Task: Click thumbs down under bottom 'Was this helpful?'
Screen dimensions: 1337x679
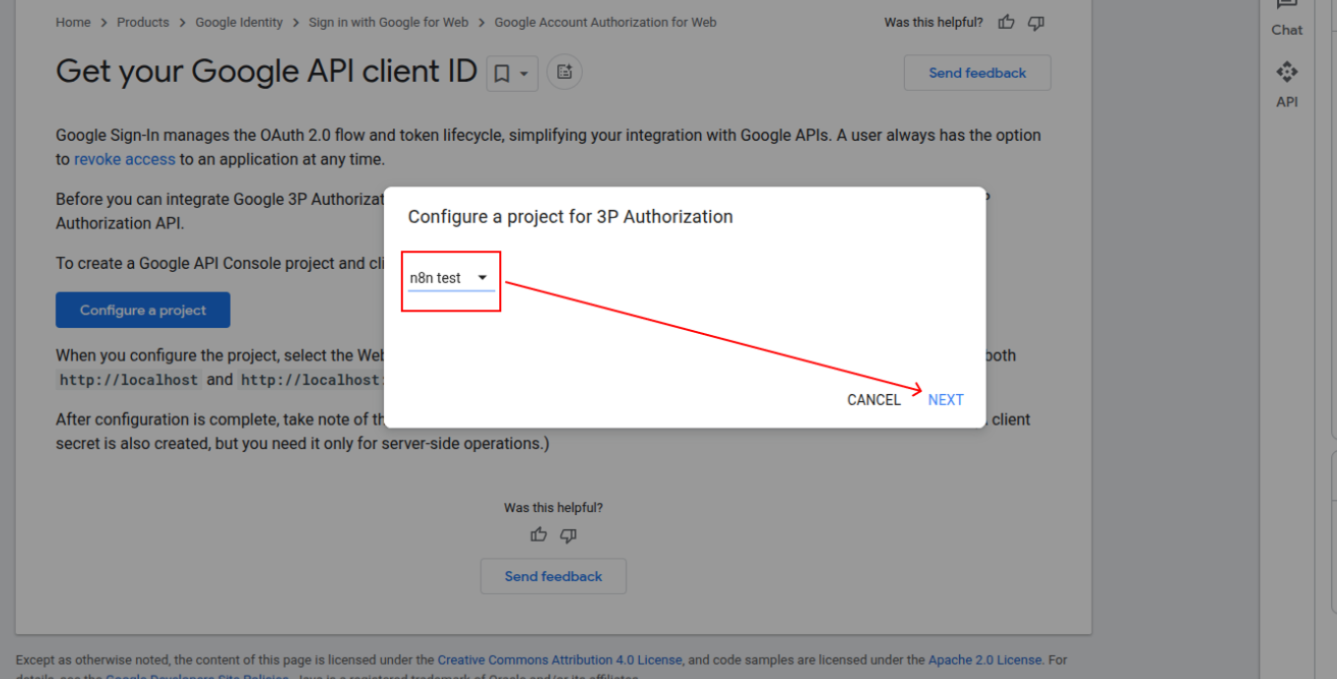Action: [x=568, y=535]
